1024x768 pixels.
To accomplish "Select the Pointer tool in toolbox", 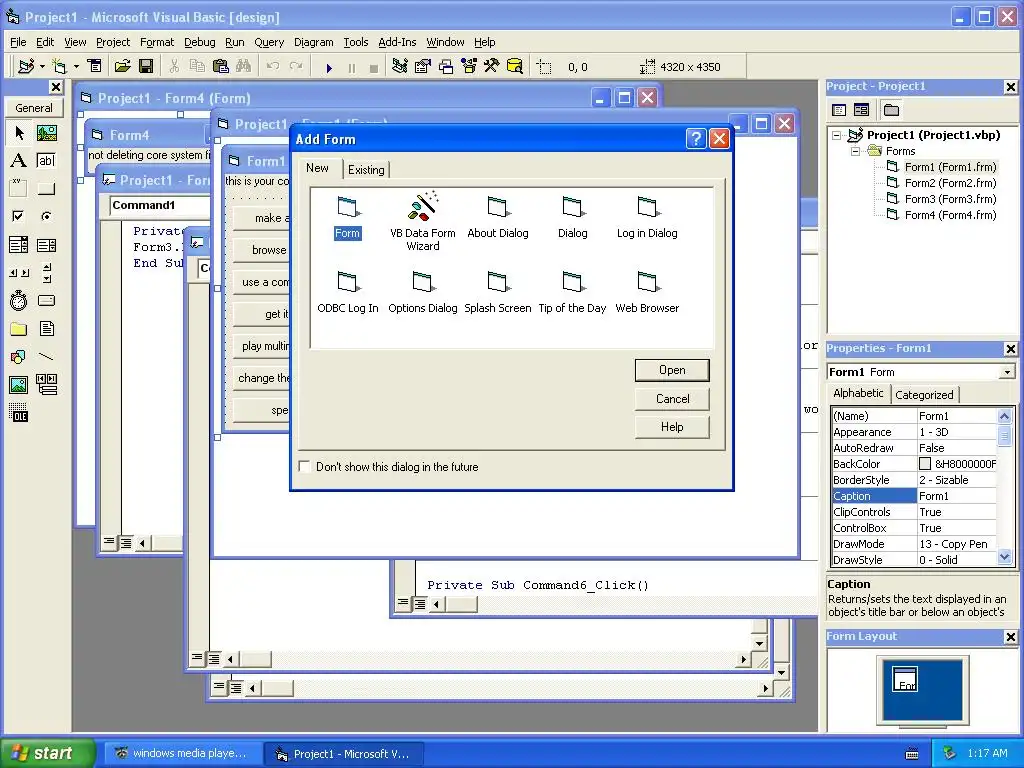I will (x=19, y=133).
